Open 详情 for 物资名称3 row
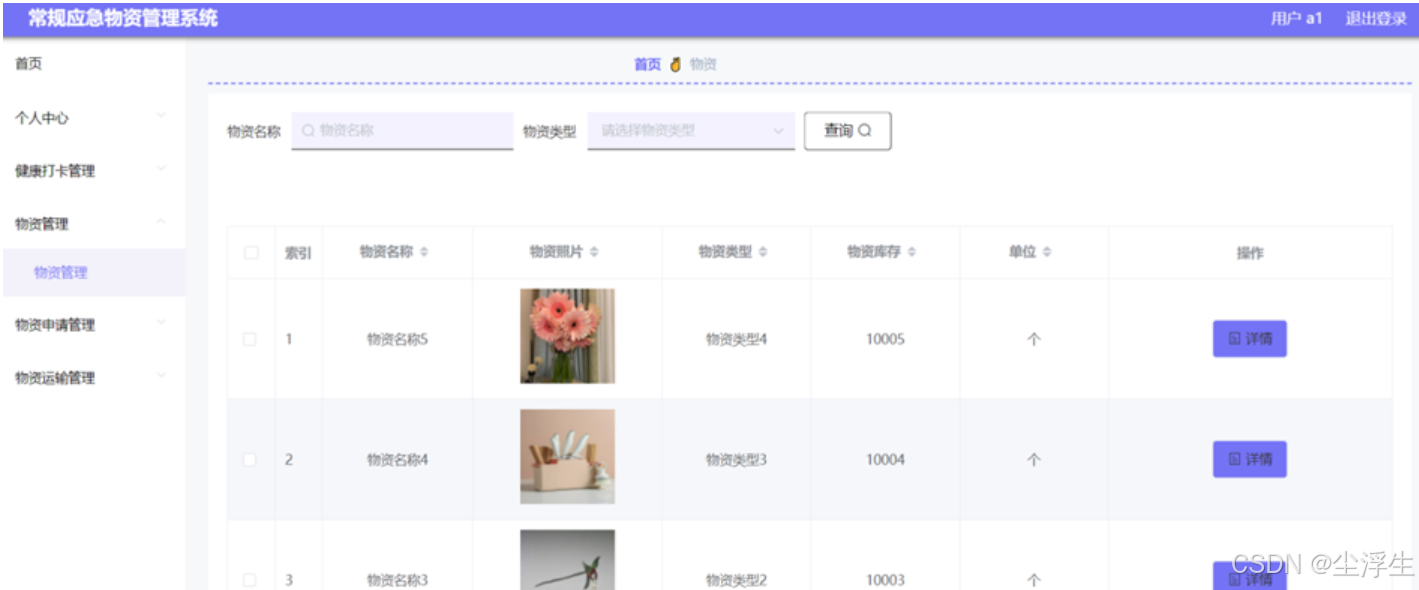The height and width of the screenshot is (590, 1419). click(1249, 576)
